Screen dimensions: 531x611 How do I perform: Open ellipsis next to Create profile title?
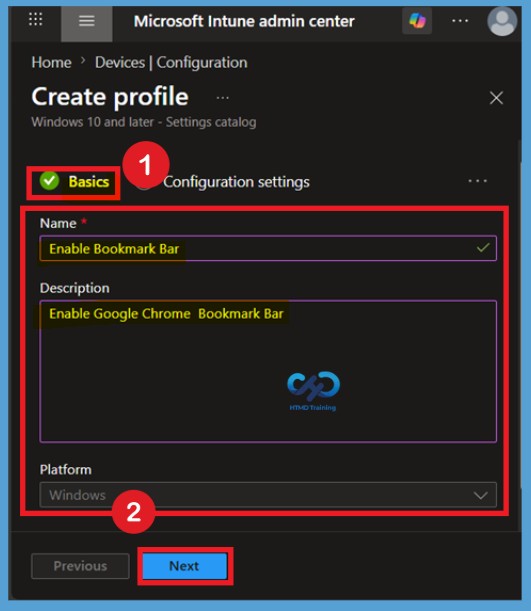[222, 97]
